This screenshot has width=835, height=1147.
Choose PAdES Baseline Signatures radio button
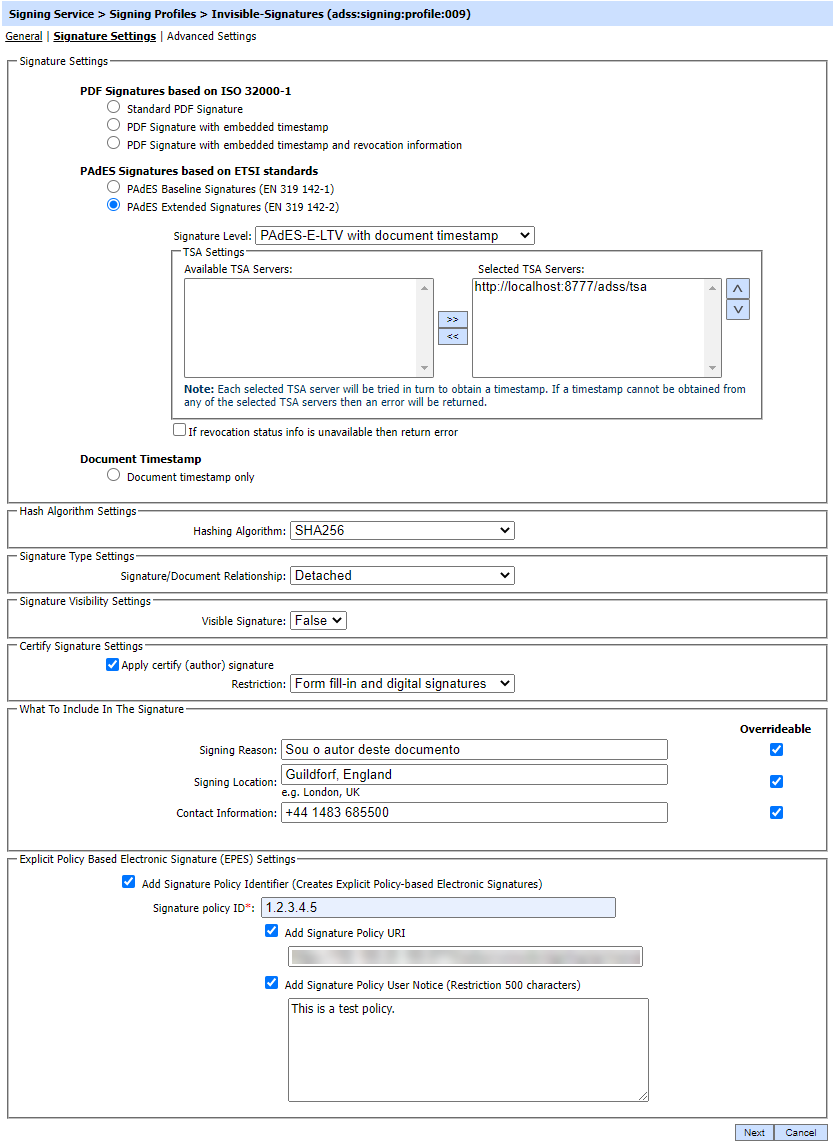114,187
